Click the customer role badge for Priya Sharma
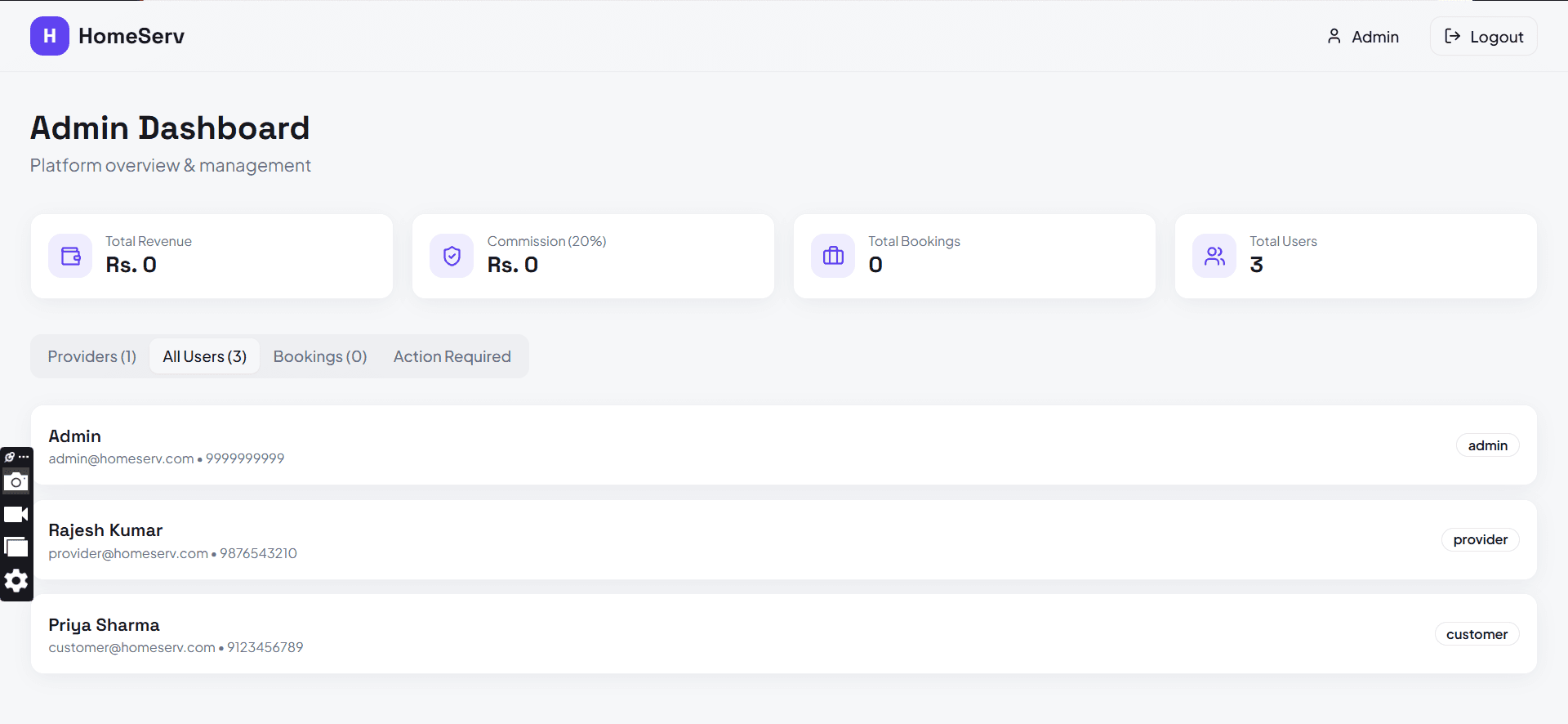Screen dimensions: 1568x724 click(x=1477, y=634)
